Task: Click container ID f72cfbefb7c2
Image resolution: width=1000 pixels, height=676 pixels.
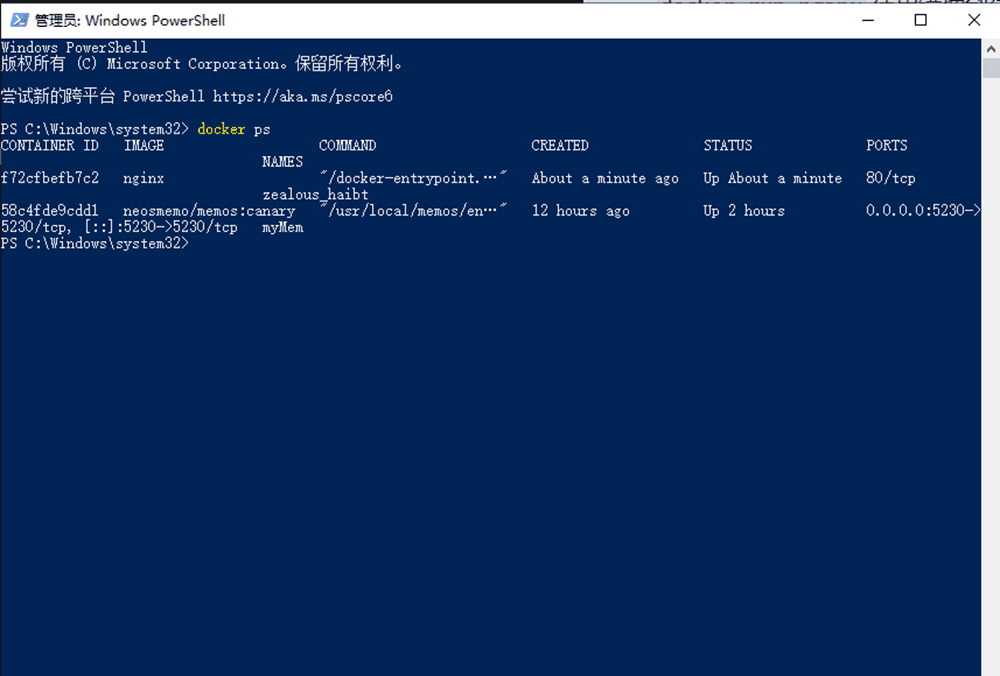Action: [50, 178]
